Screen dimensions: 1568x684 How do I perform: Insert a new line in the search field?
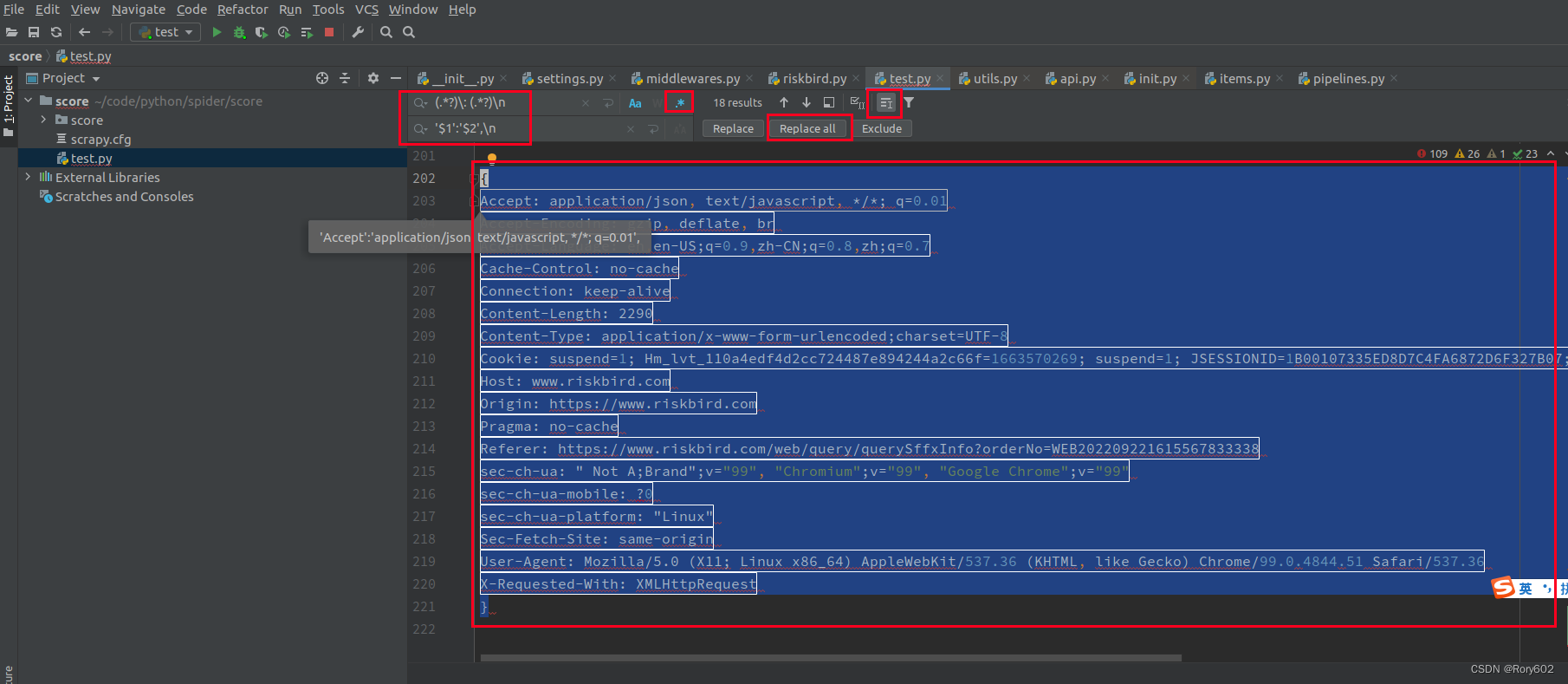[608, 103]
